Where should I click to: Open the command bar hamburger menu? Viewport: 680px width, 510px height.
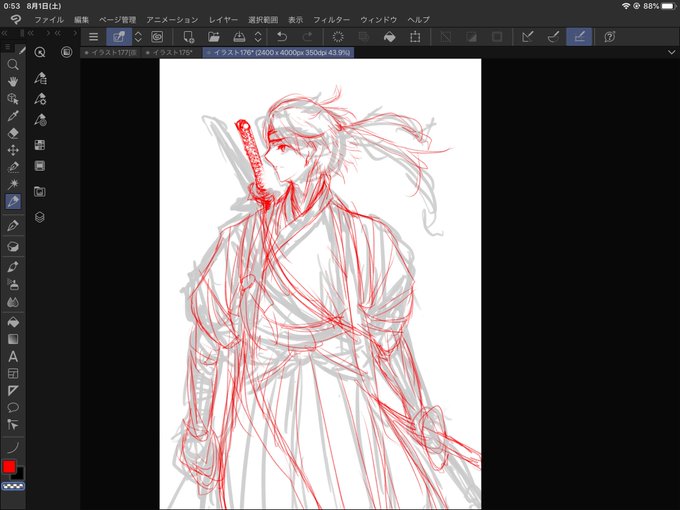[93, 37]
